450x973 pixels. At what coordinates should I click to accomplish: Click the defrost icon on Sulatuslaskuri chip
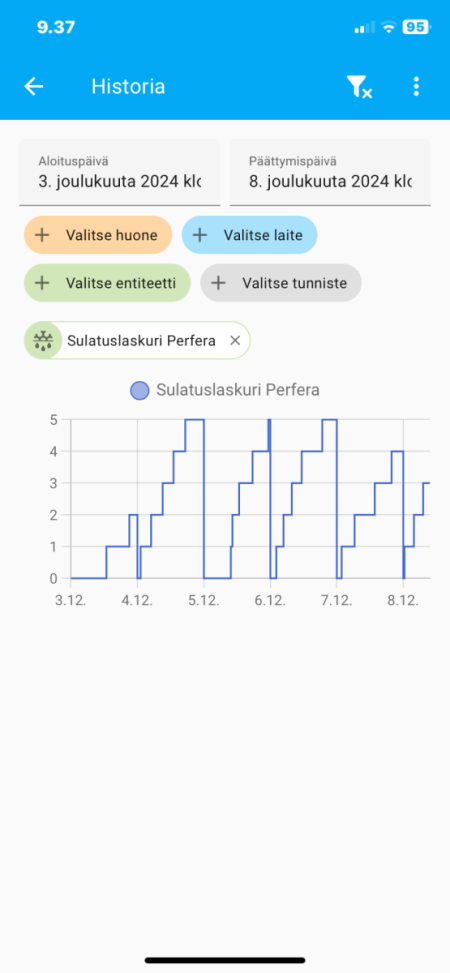point(43,340)
